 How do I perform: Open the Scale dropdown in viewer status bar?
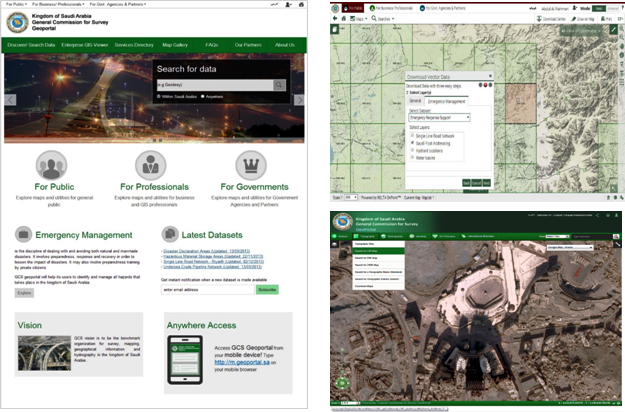point(351,198)
